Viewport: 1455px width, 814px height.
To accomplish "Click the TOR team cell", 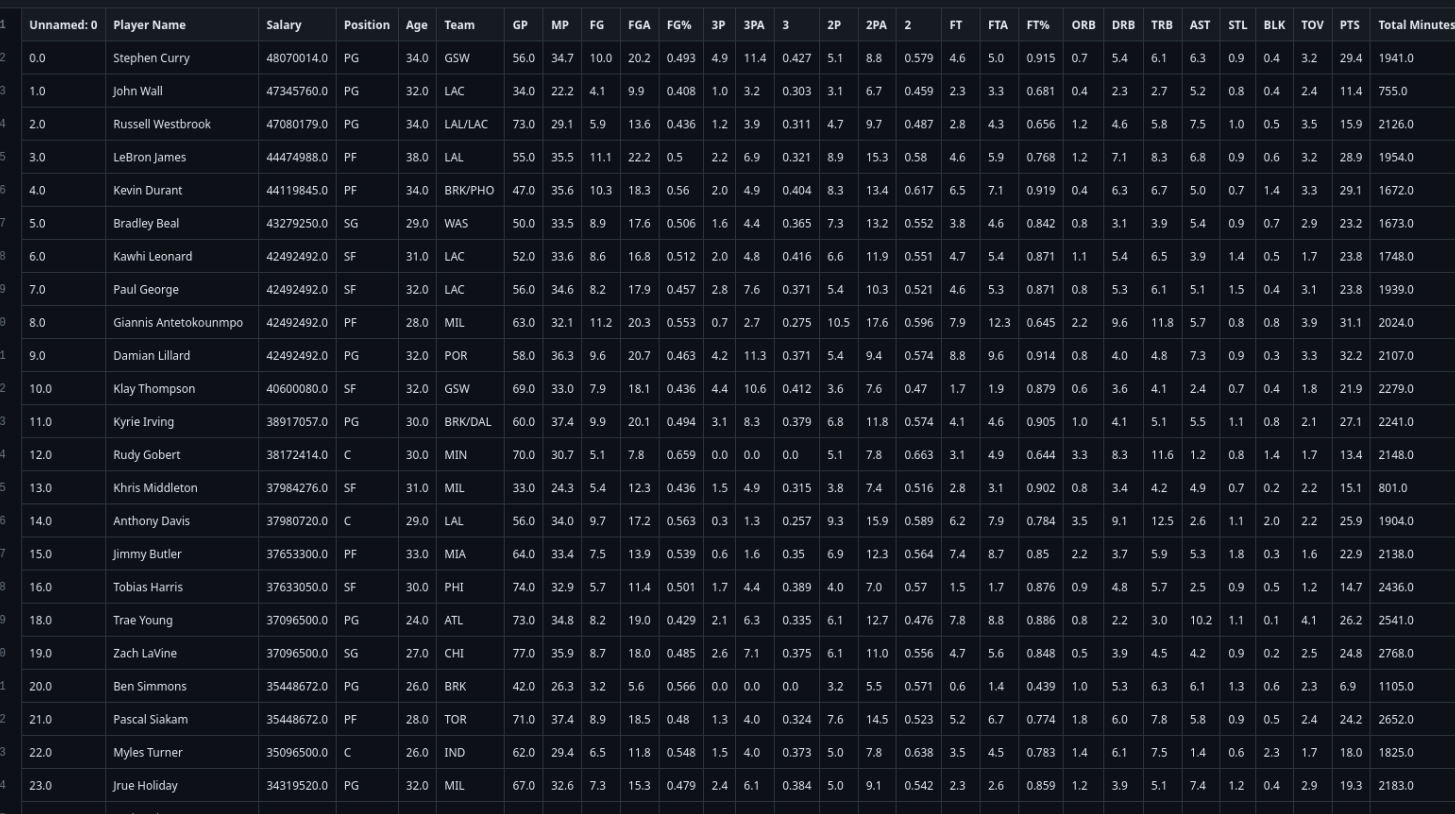I will 470,719.
